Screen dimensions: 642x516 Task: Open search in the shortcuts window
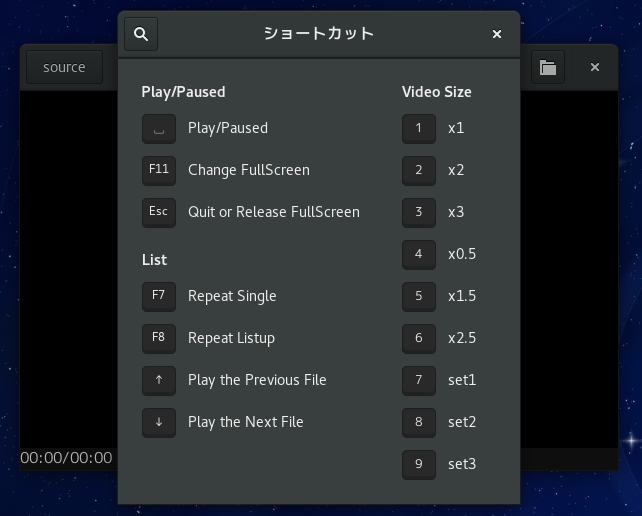141,34
